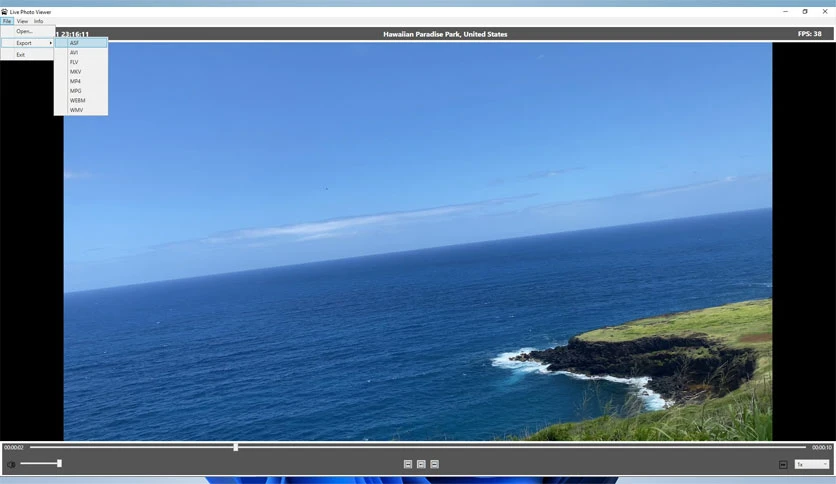Click the Hawaiian Paradise Park location text
The width and height of the screenshot is (836, 484).
[x=445, y=34]
